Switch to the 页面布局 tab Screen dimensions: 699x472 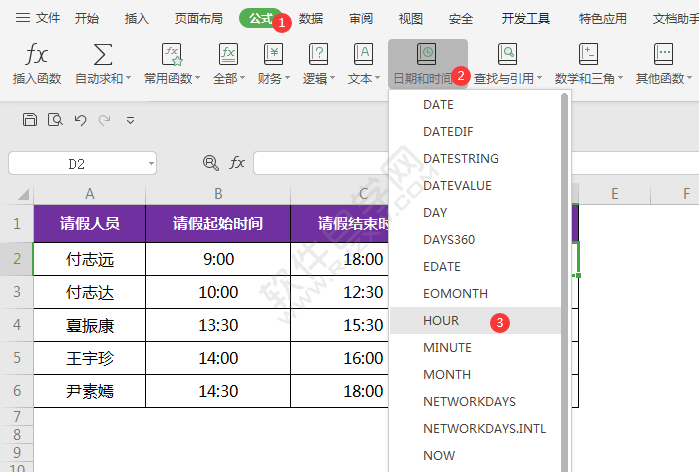[x=198, y=18]
